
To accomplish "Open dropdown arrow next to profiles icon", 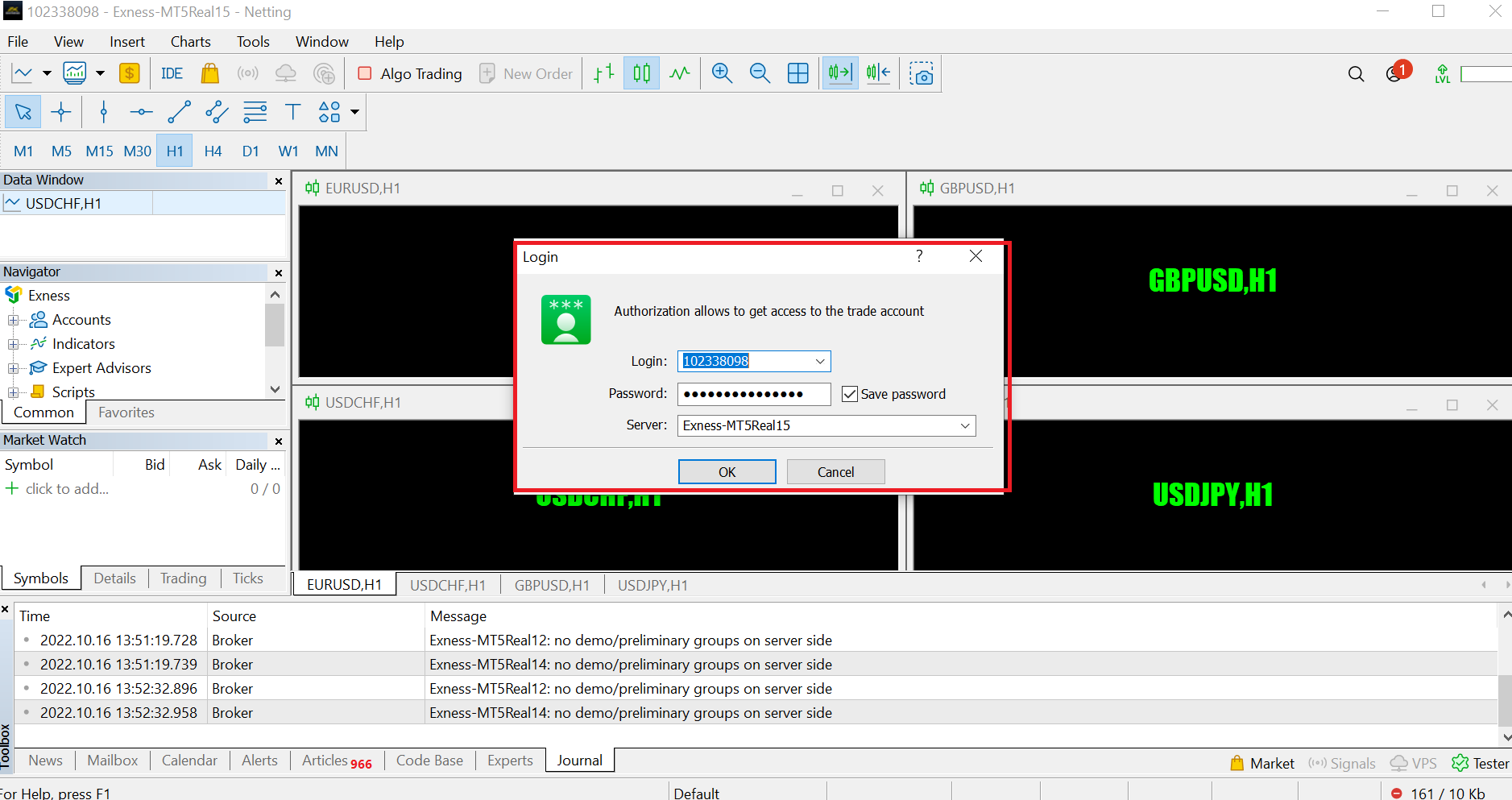I will coord(100,73).
